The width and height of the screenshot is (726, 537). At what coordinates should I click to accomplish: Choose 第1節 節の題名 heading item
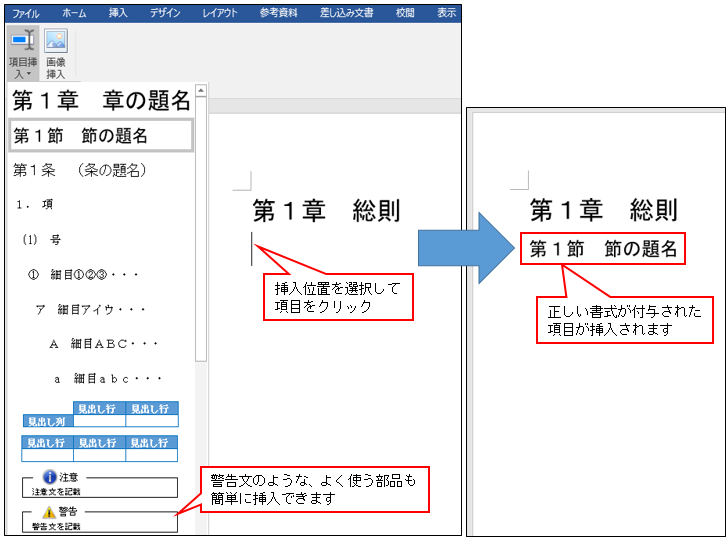coord(100,135)
